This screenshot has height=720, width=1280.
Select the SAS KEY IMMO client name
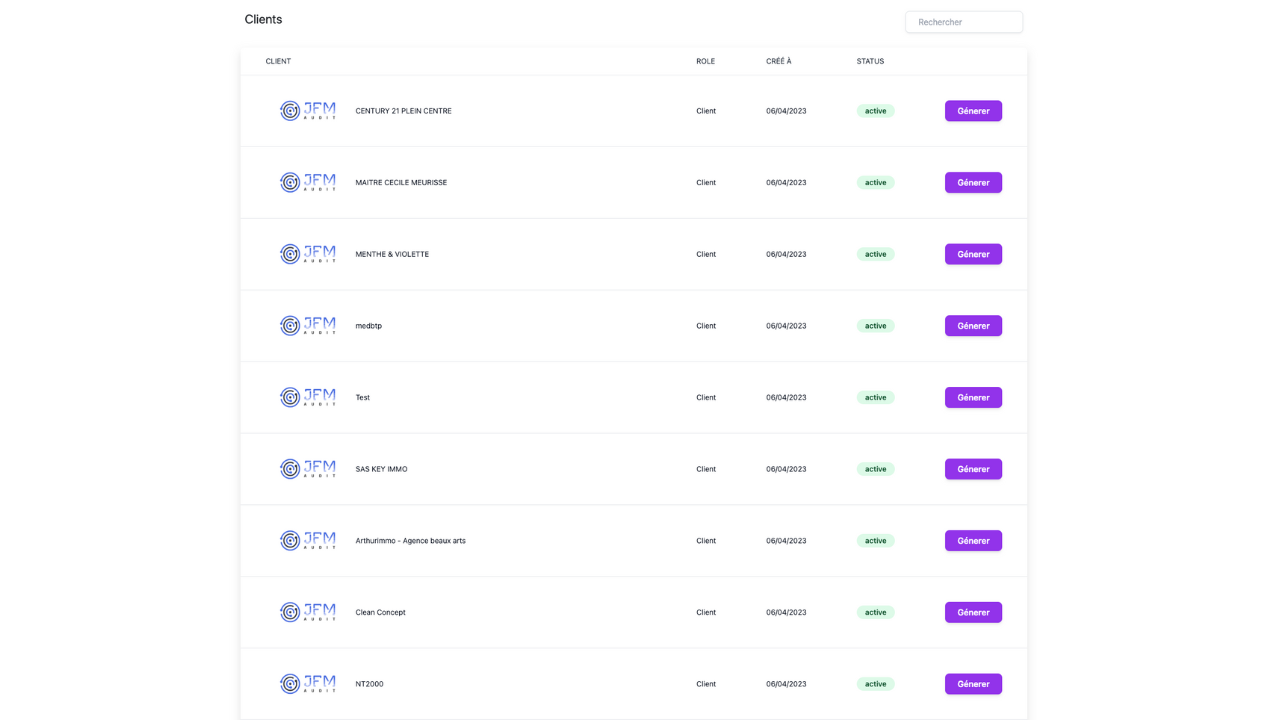pos(381,469)
